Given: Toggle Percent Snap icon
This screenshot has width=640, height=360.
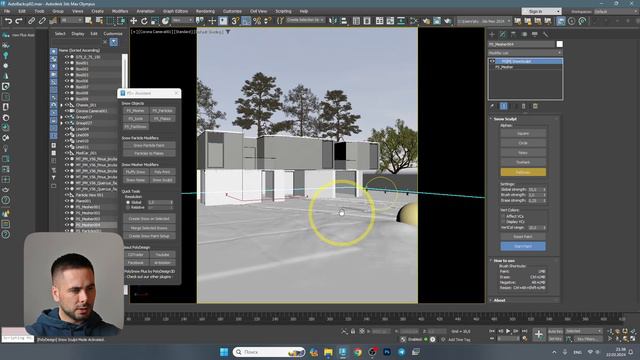Looking at the screenshot, I should 257,21.
